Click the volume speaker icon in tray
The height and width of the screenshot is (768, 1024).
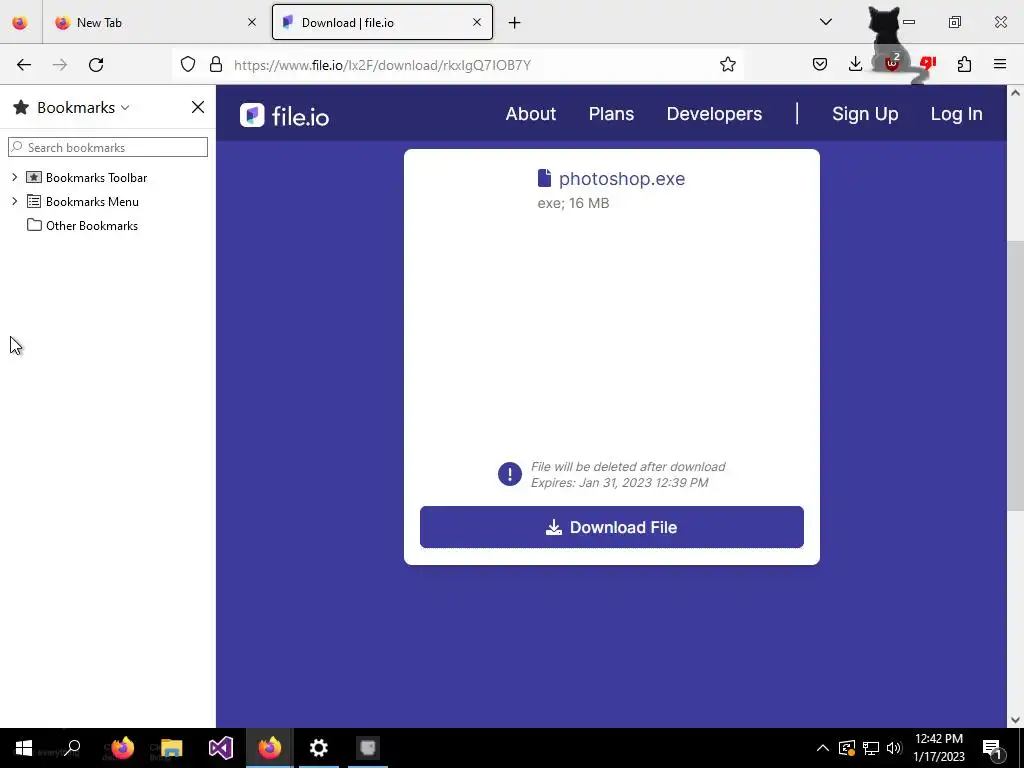click(x=894, y=748)
